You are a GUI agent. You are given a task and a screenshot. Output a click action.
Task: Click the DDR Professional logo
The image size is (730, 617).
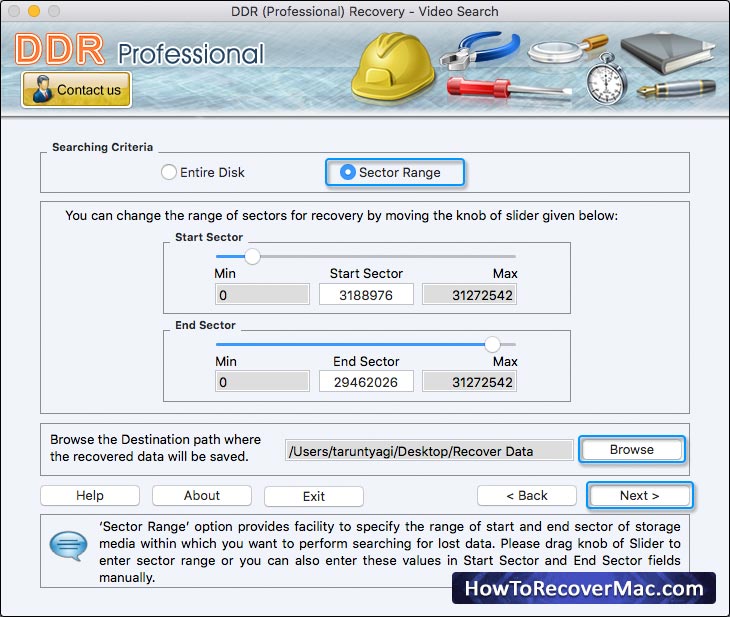click(139, 50)
